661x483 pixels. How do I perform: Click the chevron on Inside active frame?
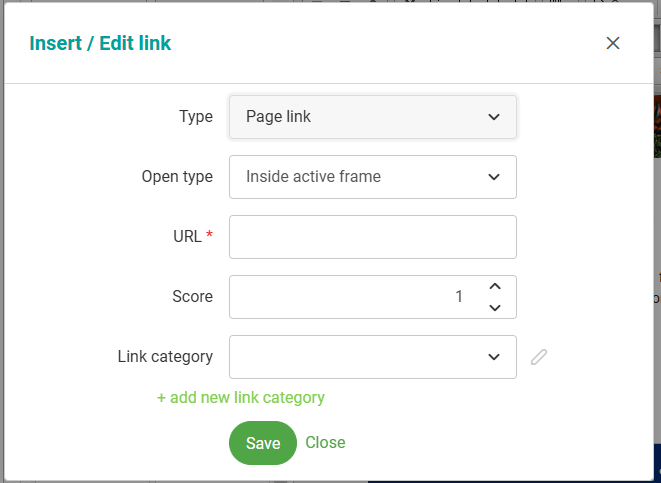[x=494, y=177]
